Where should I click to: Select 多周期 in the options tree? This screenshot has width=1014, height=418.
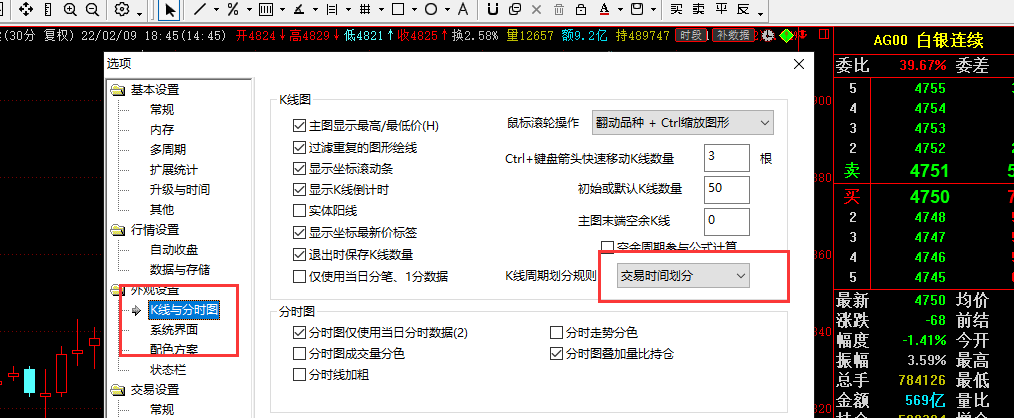point(167,149)
